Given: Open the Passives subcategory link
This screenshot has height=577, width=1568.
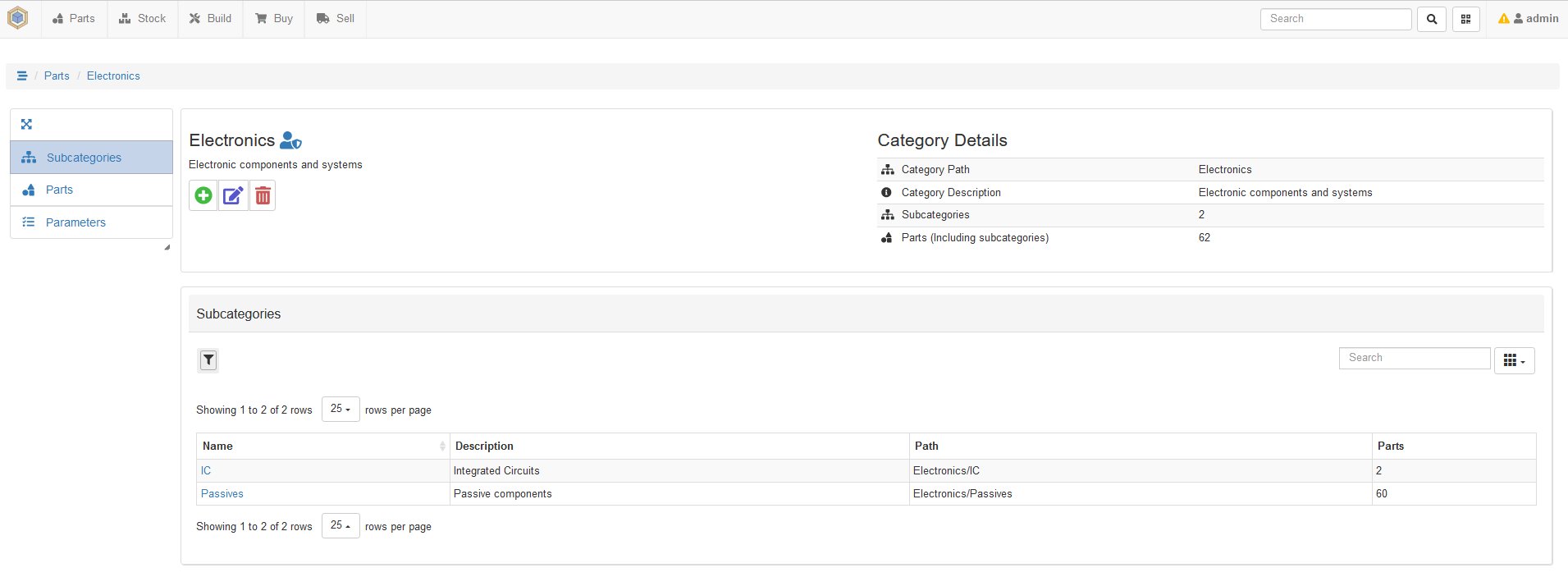Looking at the screenshot, I should (222, 494).
